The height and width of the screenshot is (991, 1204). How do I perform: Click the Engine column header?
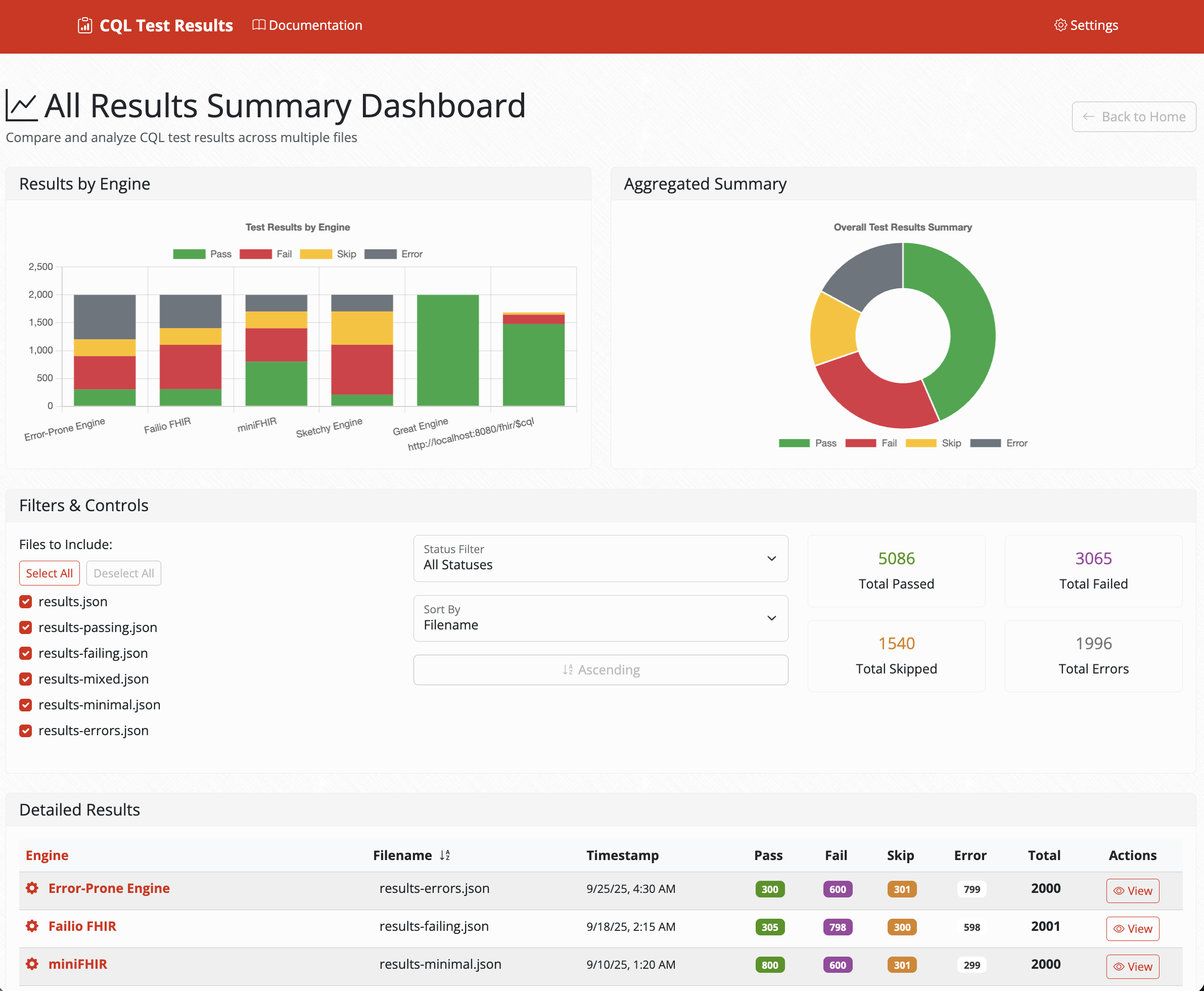coord(48,855)
